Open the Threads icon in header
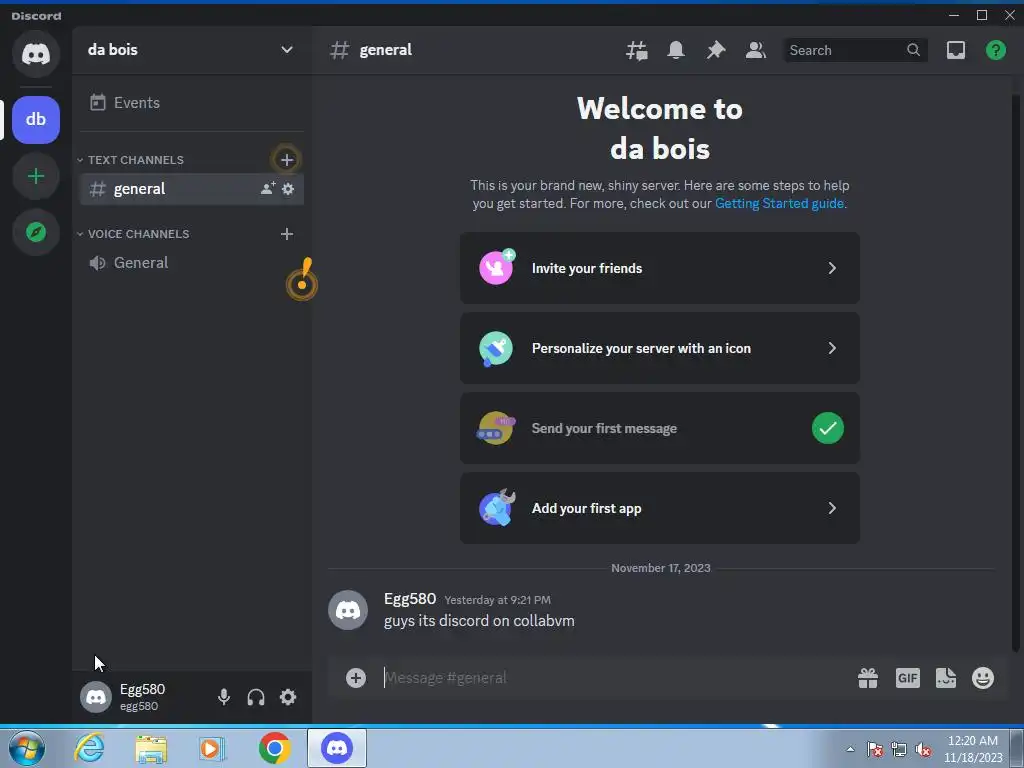Image resolution: width=1024 pixels, height=768 pixels. coord(637,50)
